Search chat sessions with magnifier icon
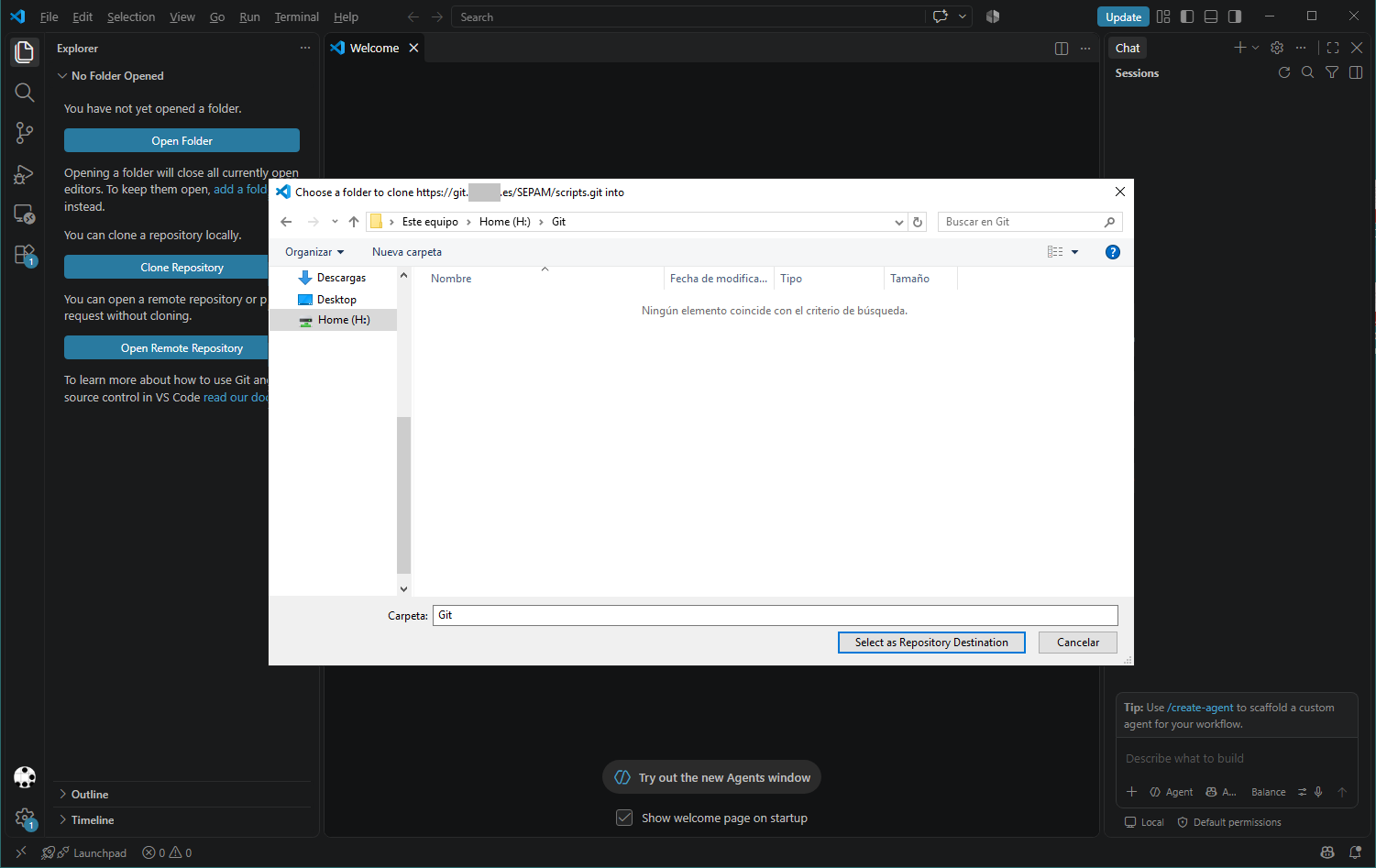This screenshot has width=1376, height=868. coord(1308,72)
